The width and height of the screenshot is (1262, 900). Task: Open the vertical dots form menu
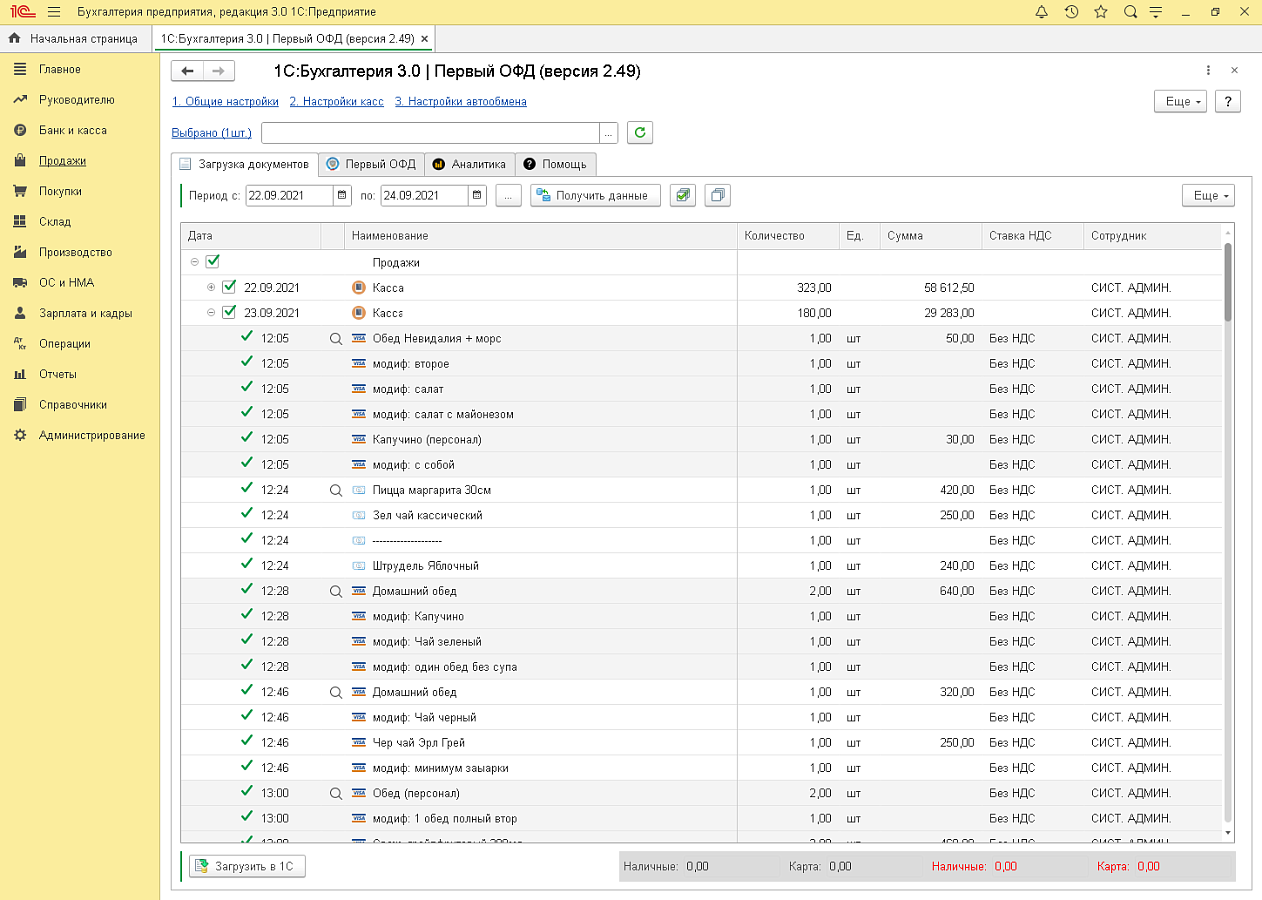[1208, 71]
